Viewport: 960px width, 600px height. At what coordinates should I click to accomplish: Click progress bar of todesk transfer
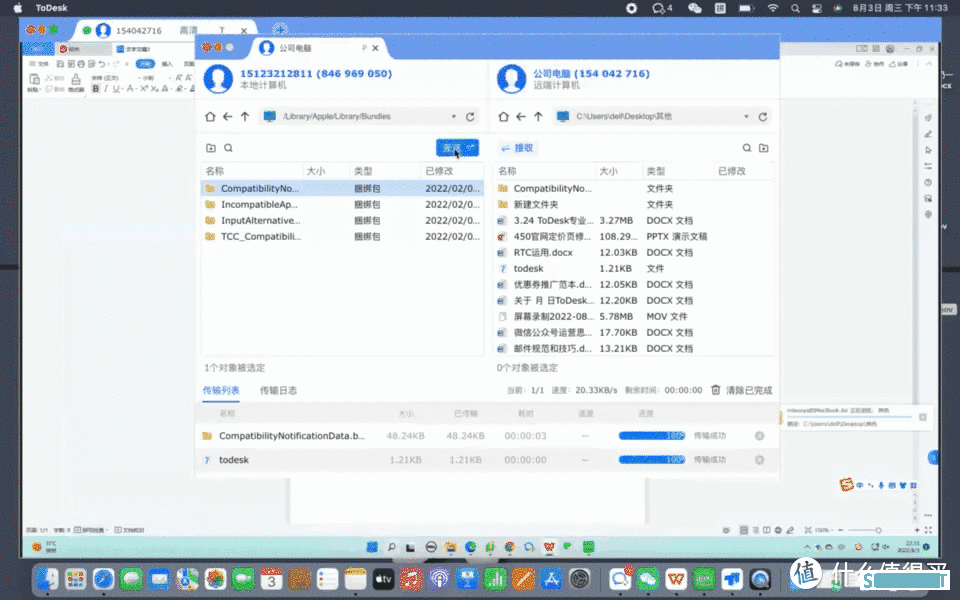pyautogui.click(x=651, y=459)
